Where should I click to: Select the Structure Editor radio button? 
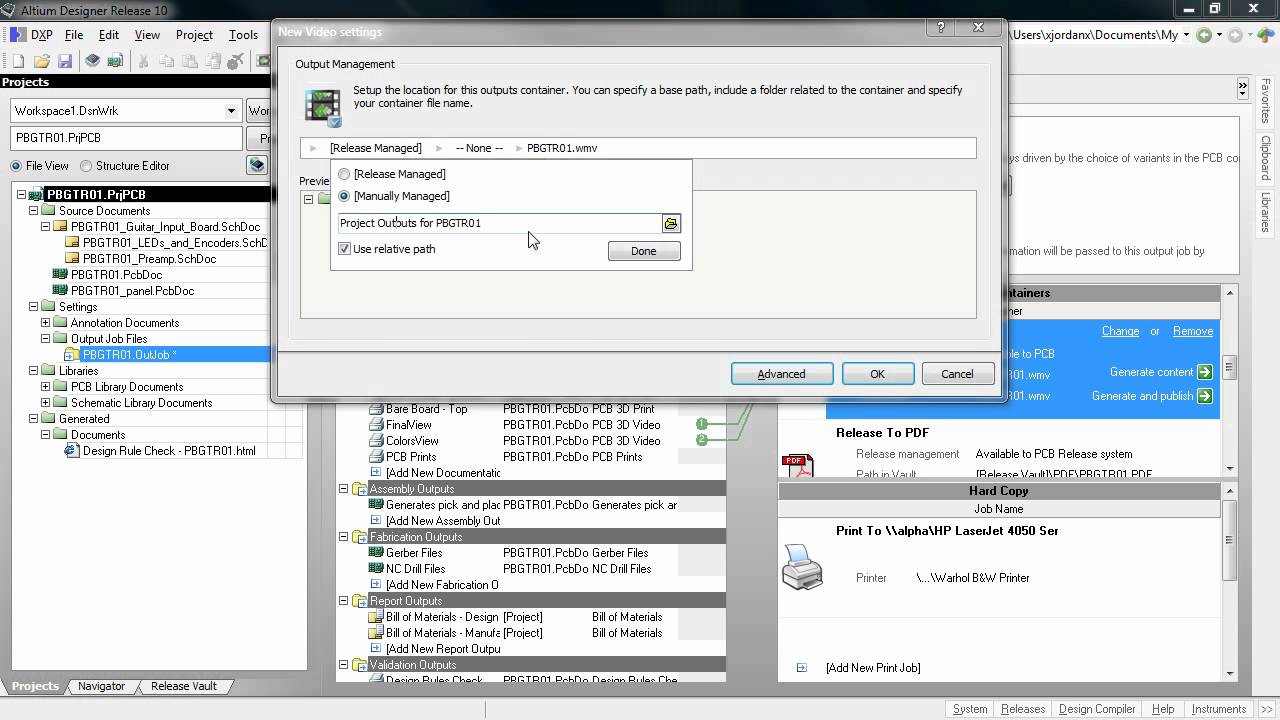[86, 166]
